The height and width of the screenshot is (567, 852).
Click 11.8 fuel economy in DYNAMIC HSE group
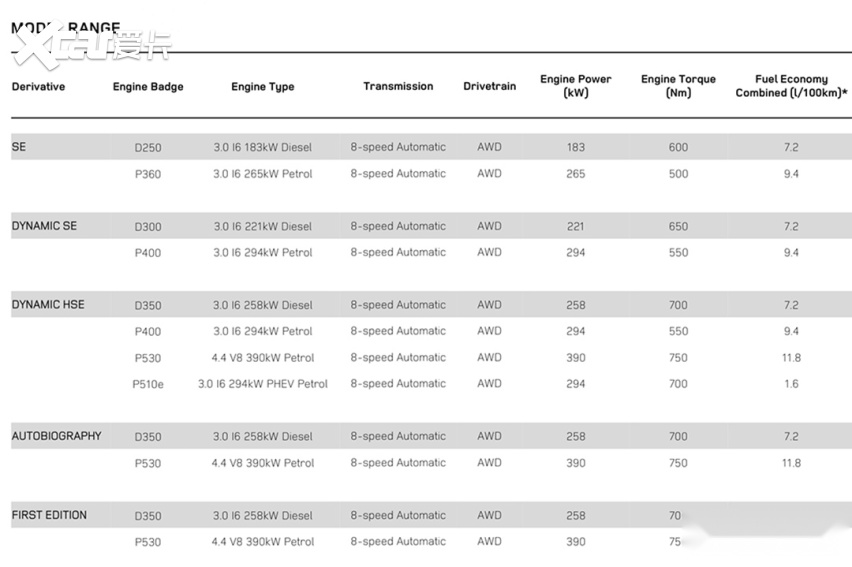tap(791, 358)
